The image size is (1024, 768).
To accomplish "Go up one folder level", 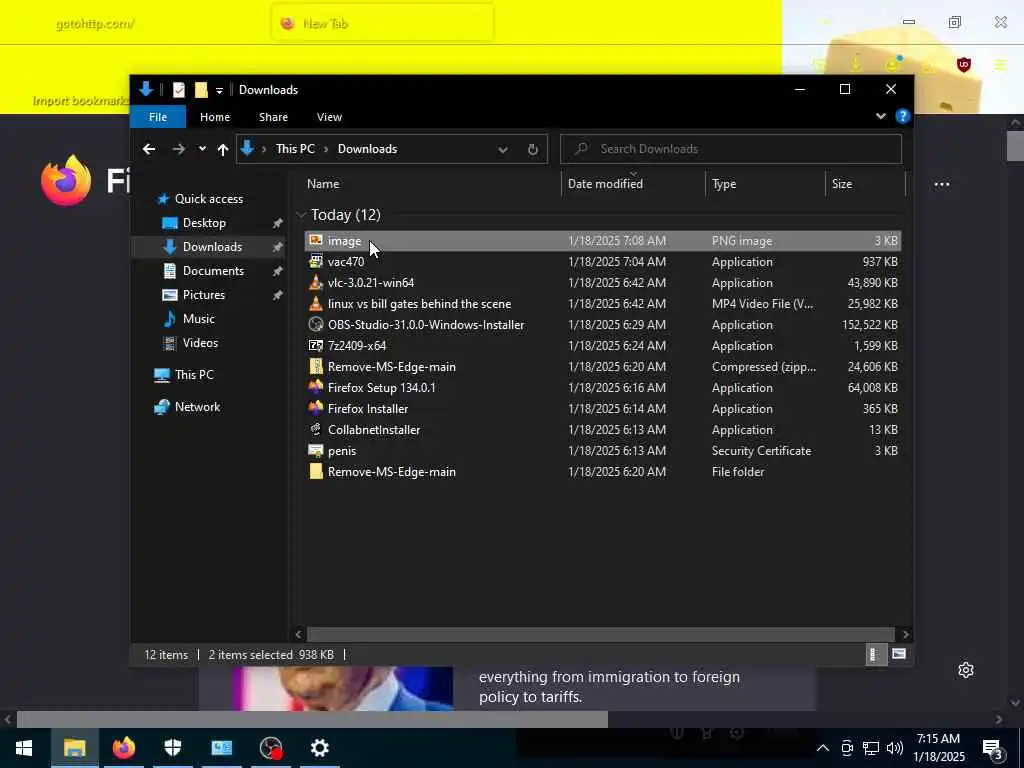I will [223, 150].
